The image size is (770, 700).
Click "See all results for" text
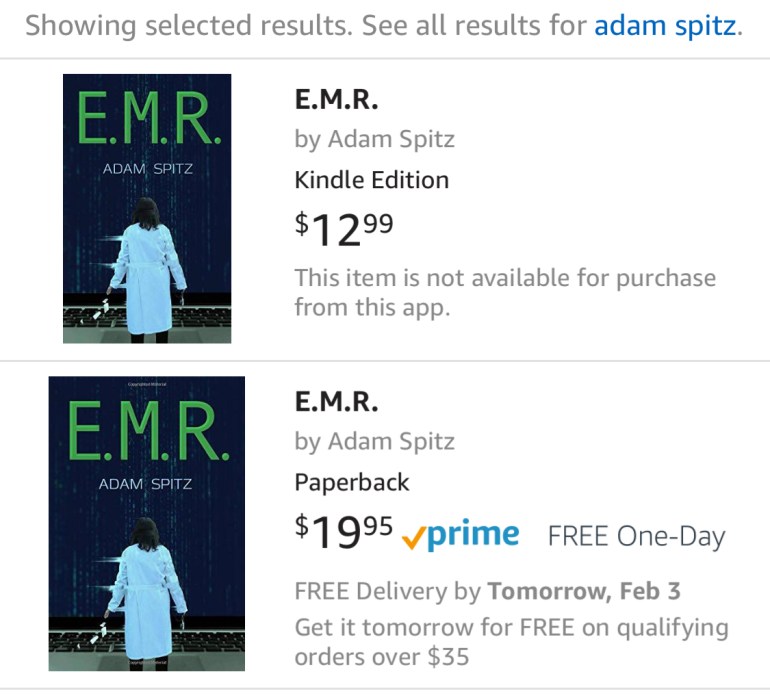point(474,26)
